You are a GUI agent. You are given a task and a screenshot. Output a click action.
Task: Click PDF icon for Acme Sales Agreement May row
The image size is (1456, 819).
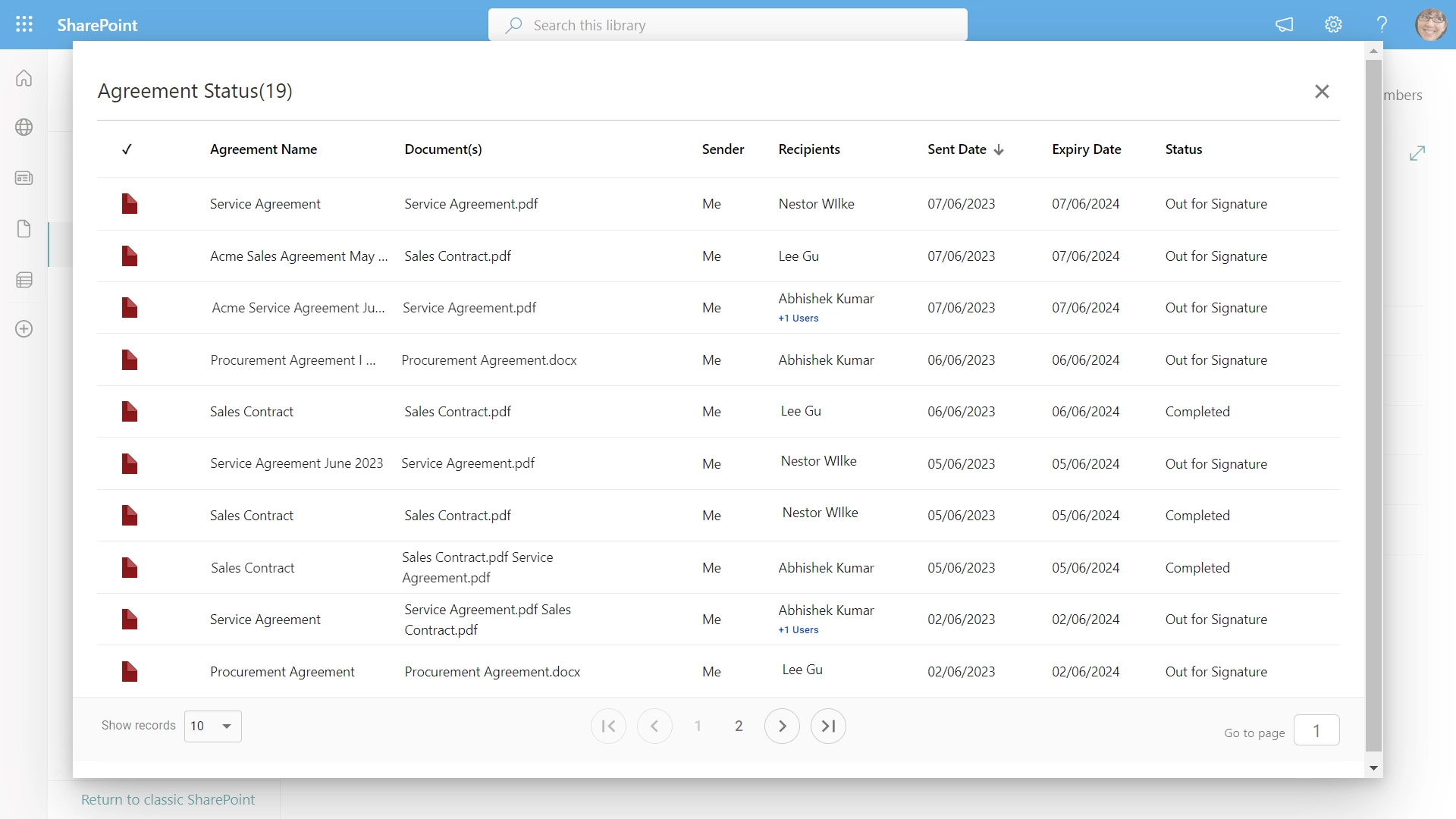130,256
